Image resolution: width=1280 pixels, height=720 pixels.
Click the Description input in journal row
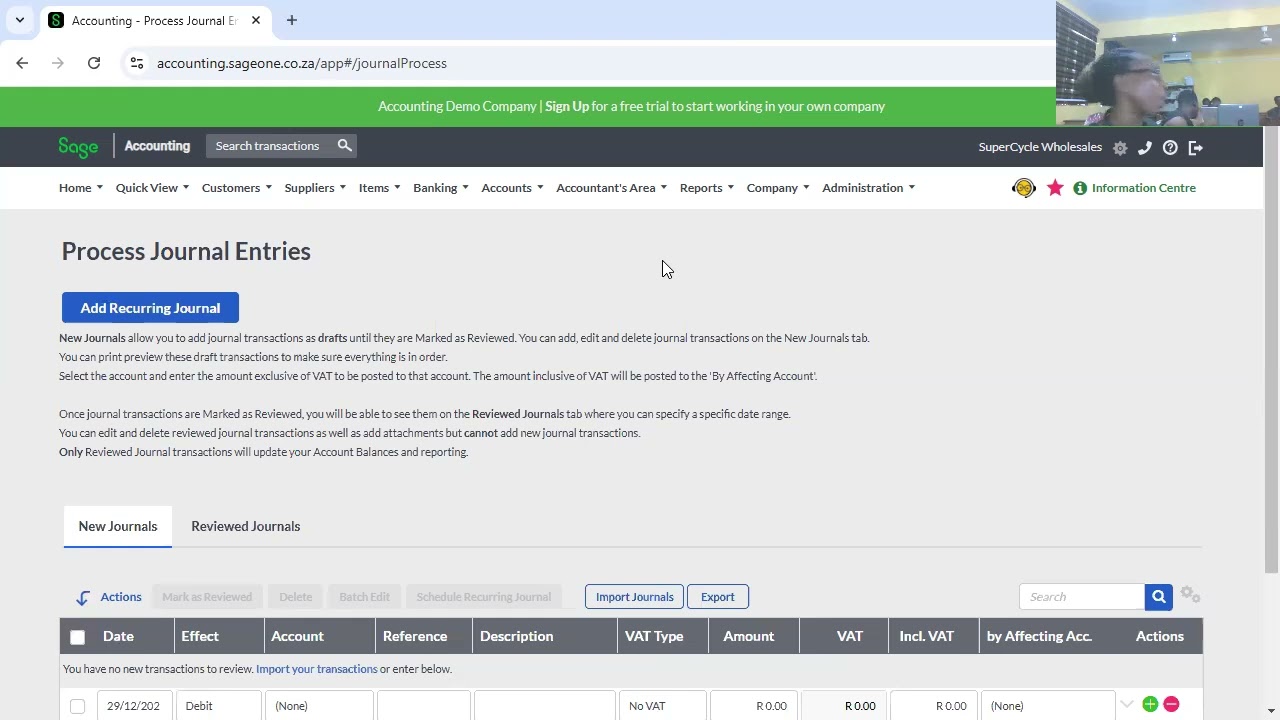544,706
